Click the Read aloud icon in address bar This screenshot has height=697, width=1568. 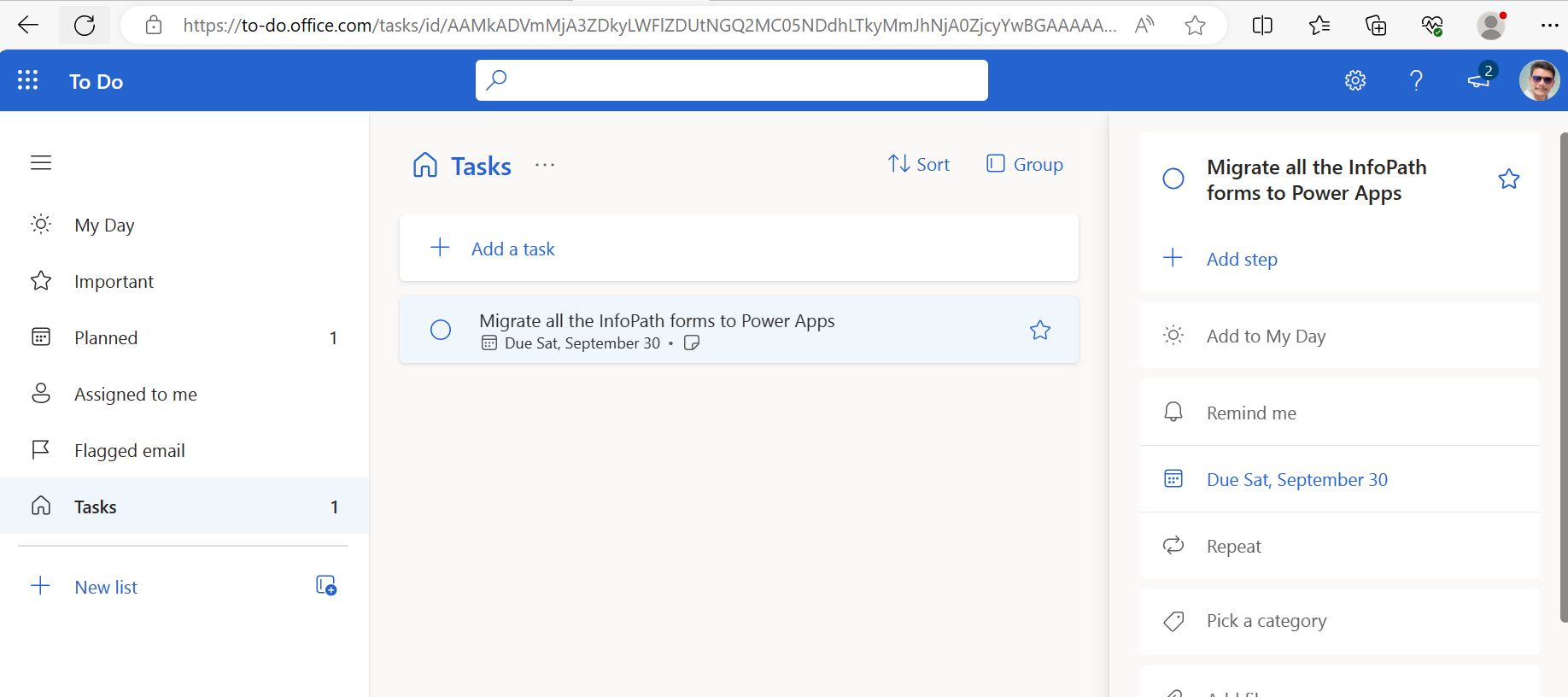[1144, 26]
